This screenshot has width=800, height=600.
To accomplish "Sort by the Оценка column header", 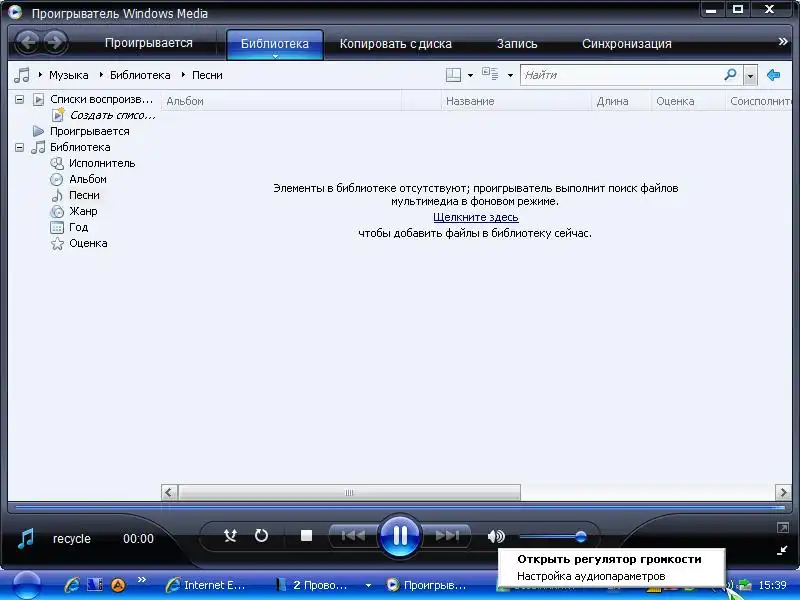I will pyautogui.click(x=688, y=101).
